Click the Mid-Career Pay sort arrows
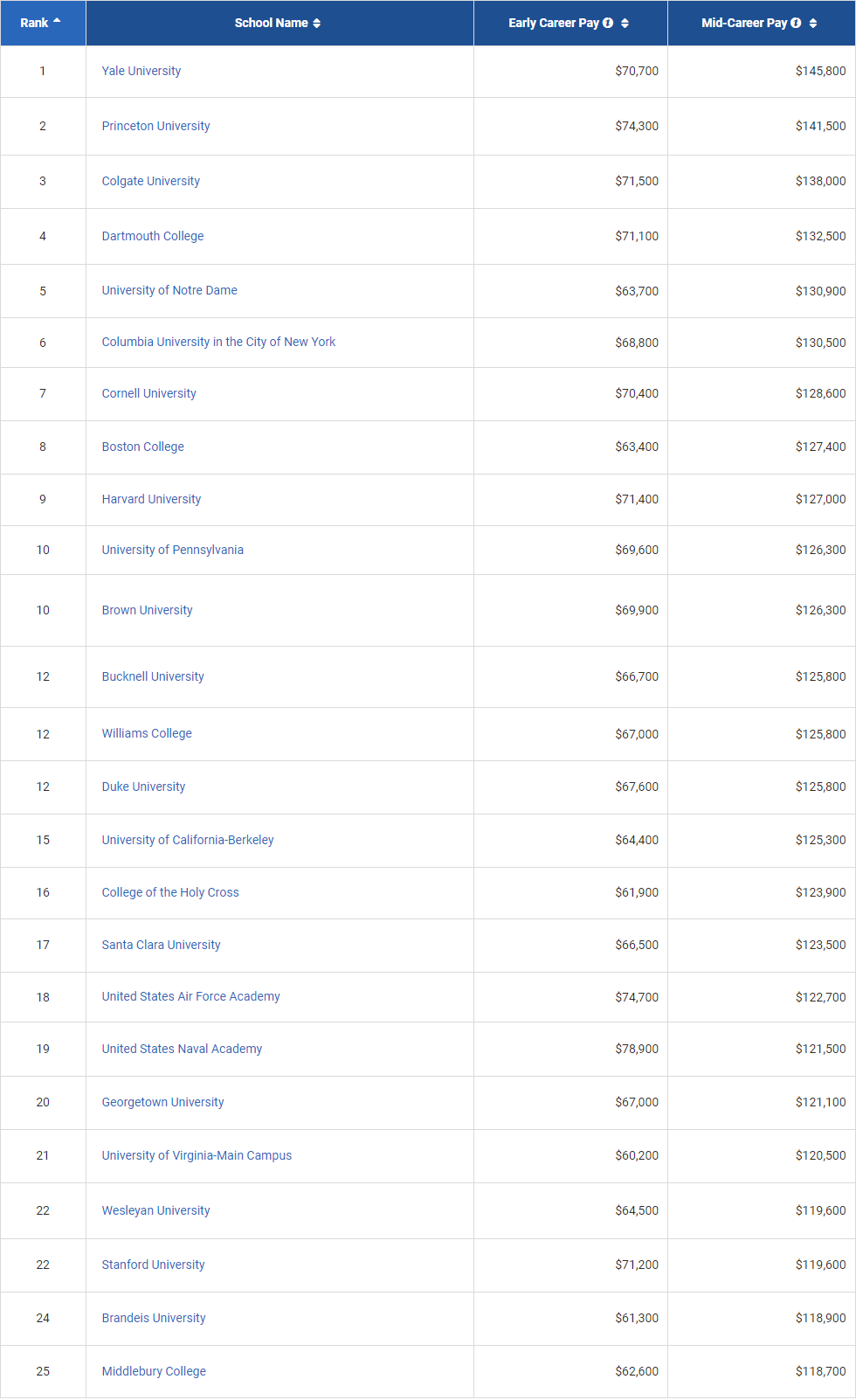This screenshot has height=1400, width=856. 813,24
